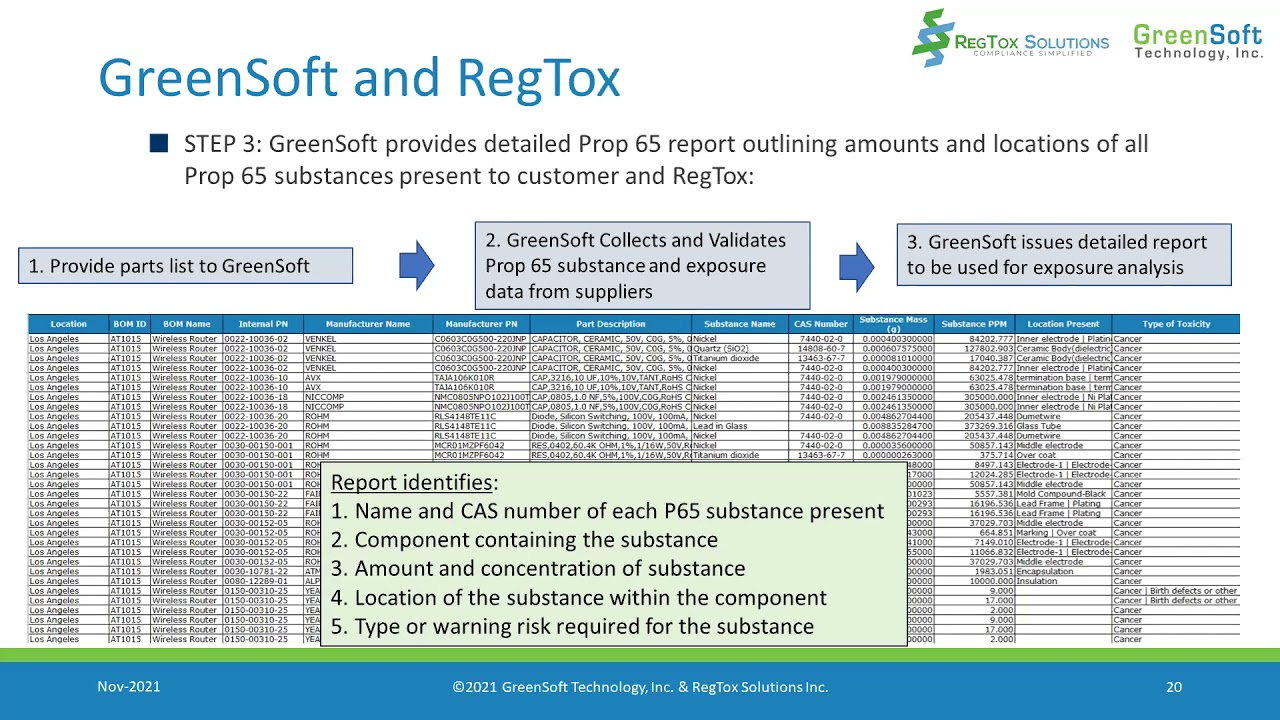Select the STEP 3 description paragraph

[666, 160]
